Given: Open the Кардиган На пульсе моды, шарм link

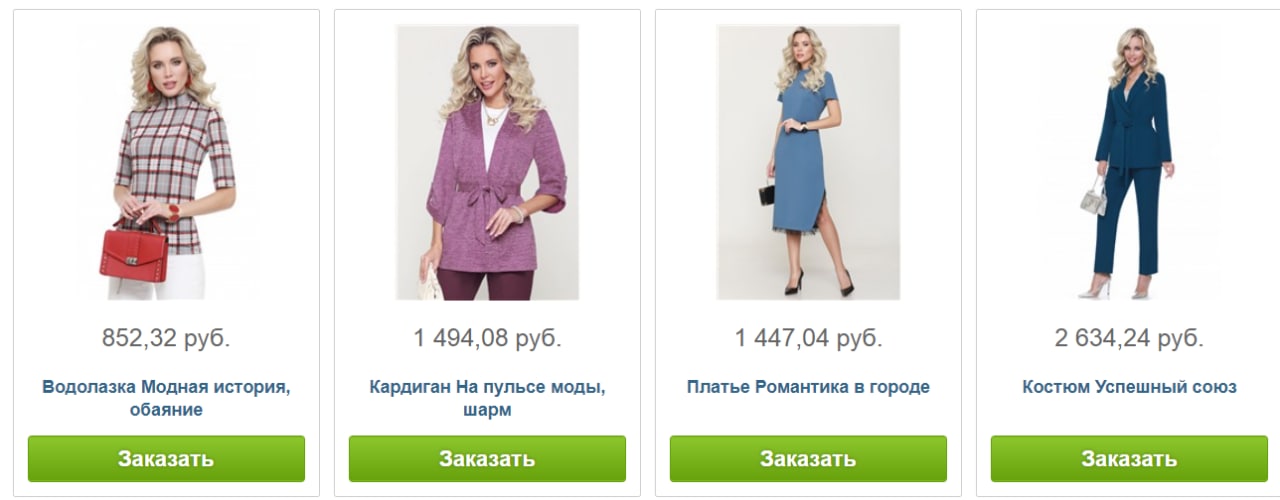Looking at the screenshot, I should coord(487,398).
